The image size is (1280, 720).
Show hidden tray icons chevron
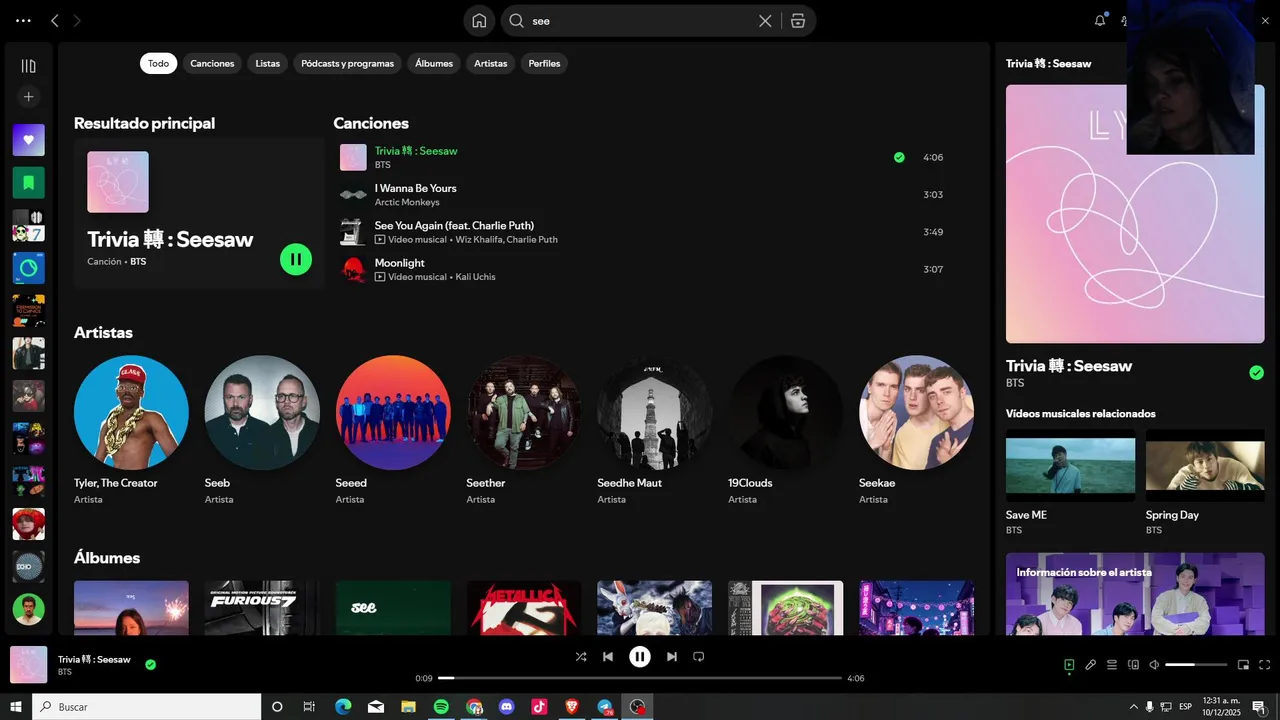(1133, 707)
